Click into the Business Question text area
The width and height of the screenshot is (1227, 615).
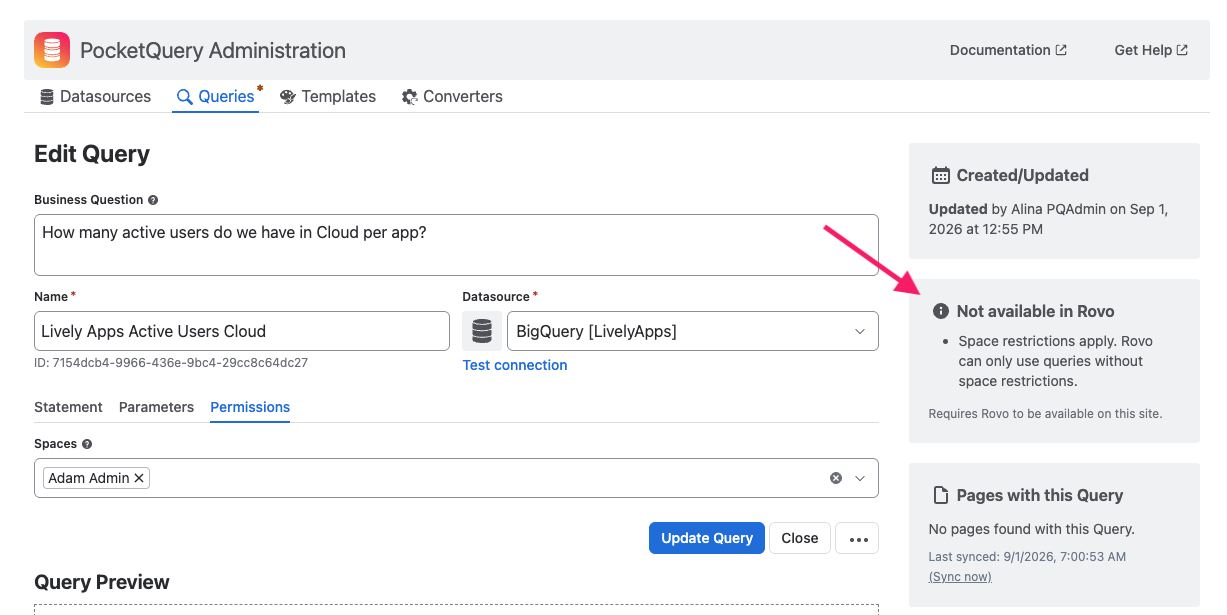456,245
